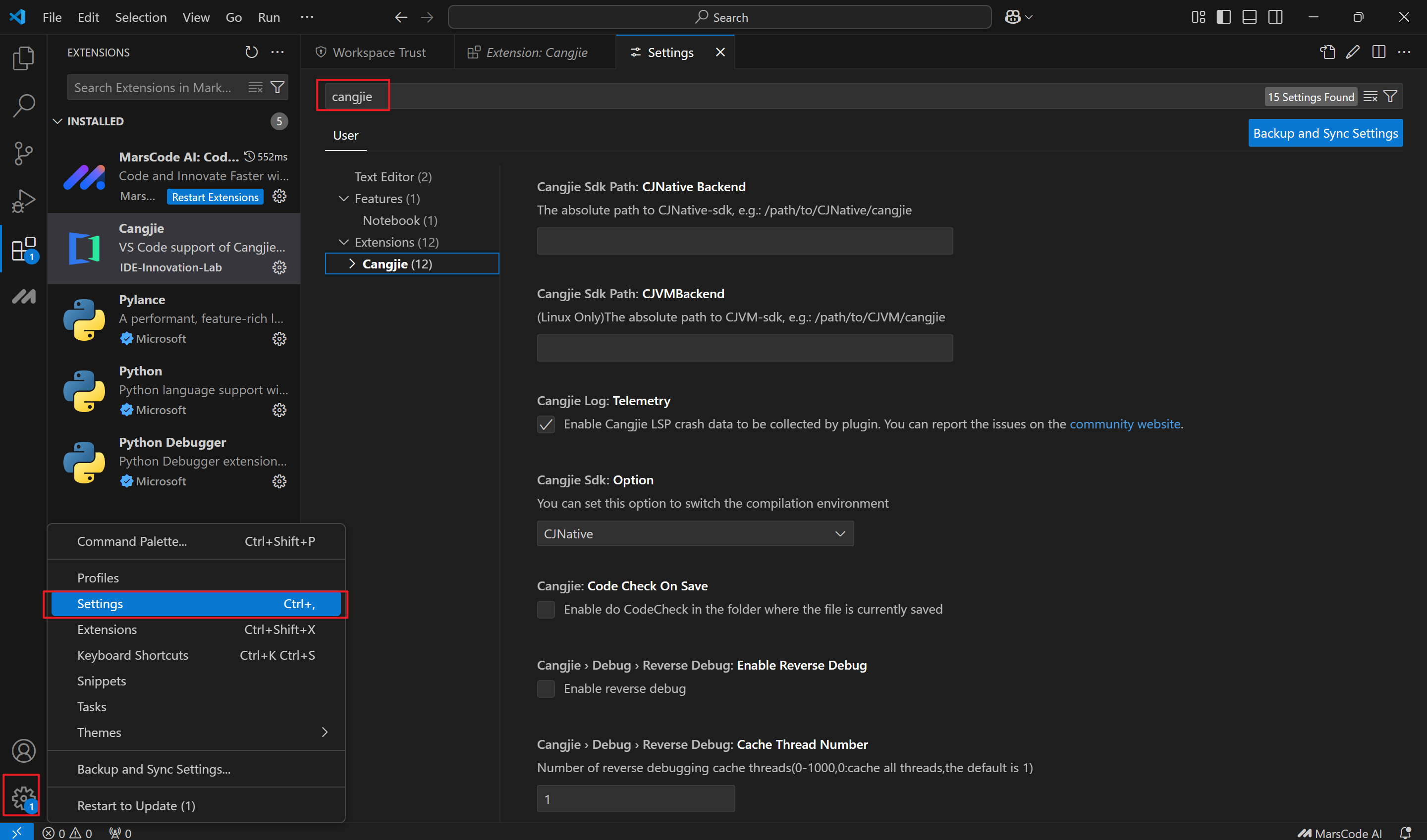Image resolution: width=1427 pixels, height=840 pixels.
Task: Clear extensions search results icon
Action: pos(255,87)
